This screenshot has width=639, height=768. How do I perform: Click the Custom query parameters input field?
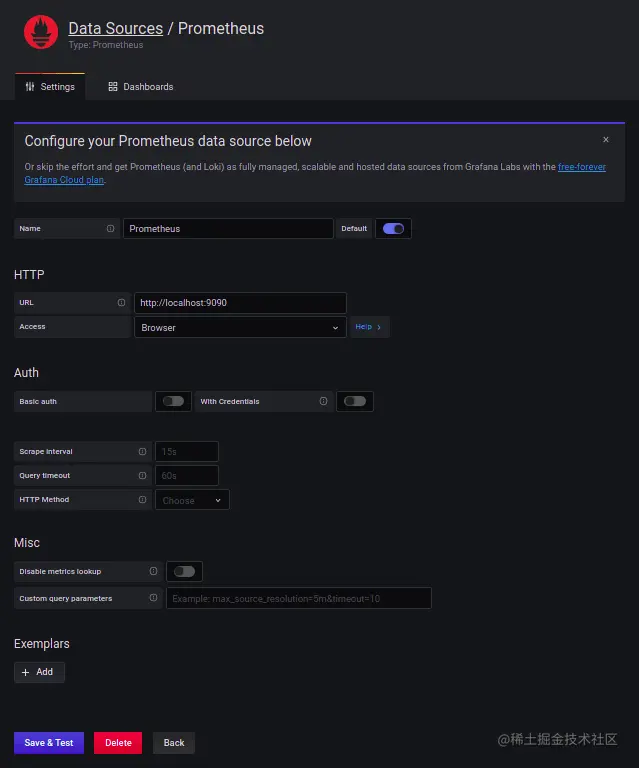[299, 598]
